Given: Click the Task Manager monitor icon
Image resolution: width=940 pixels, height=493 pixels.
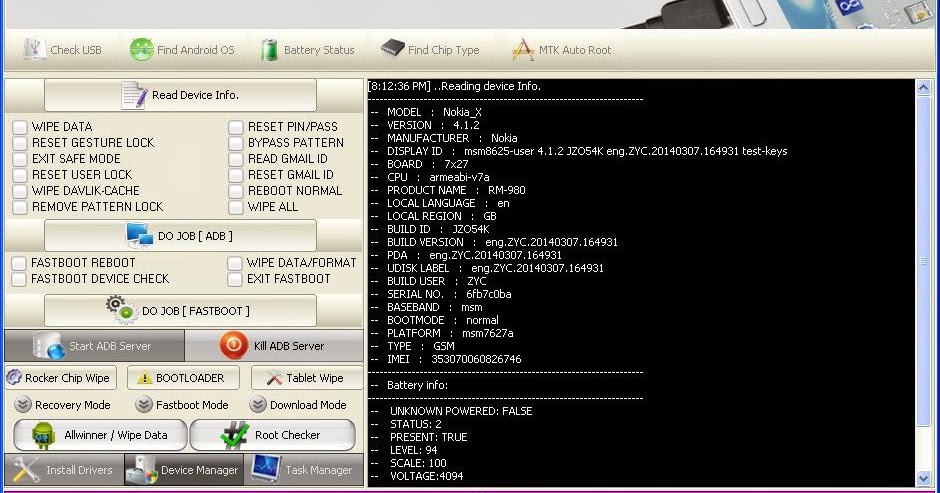Looking at the screenshot, I should coord(266,469).
